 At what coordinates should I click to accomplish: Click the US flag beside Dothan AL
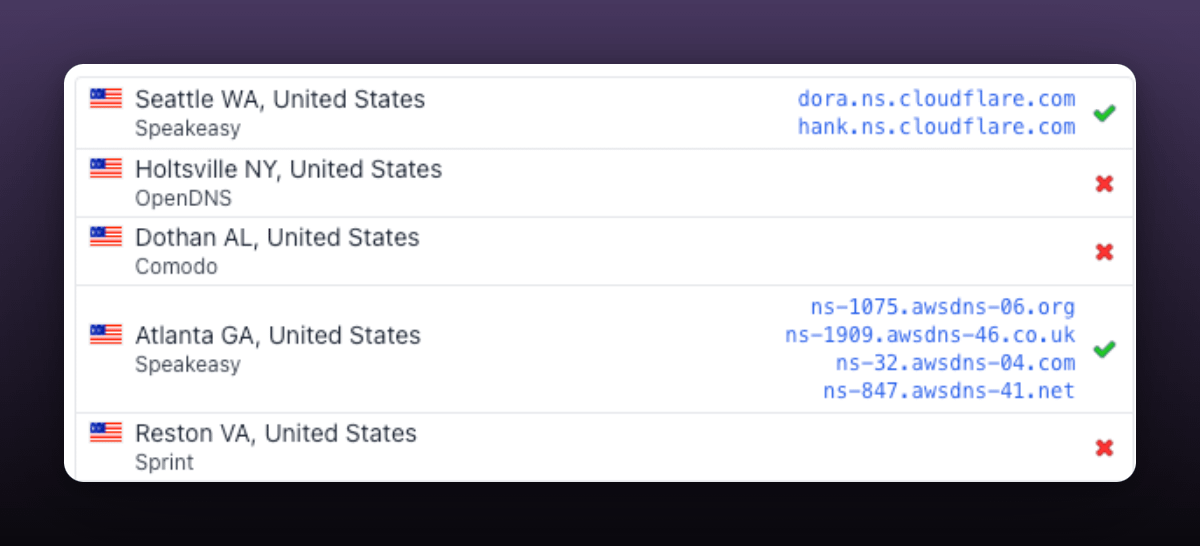click(106, 236)
